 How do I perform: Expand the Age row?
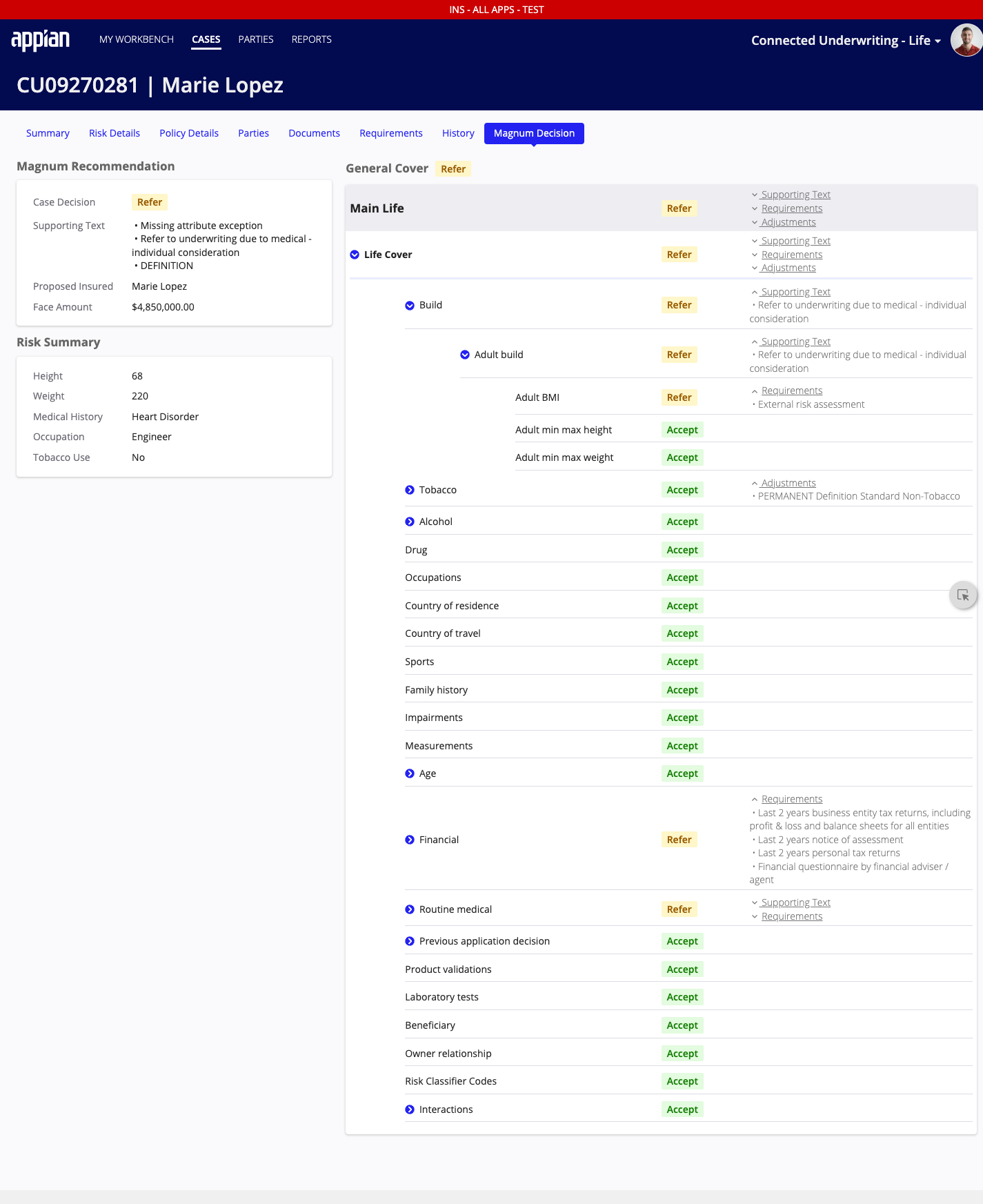click(410, 773)
